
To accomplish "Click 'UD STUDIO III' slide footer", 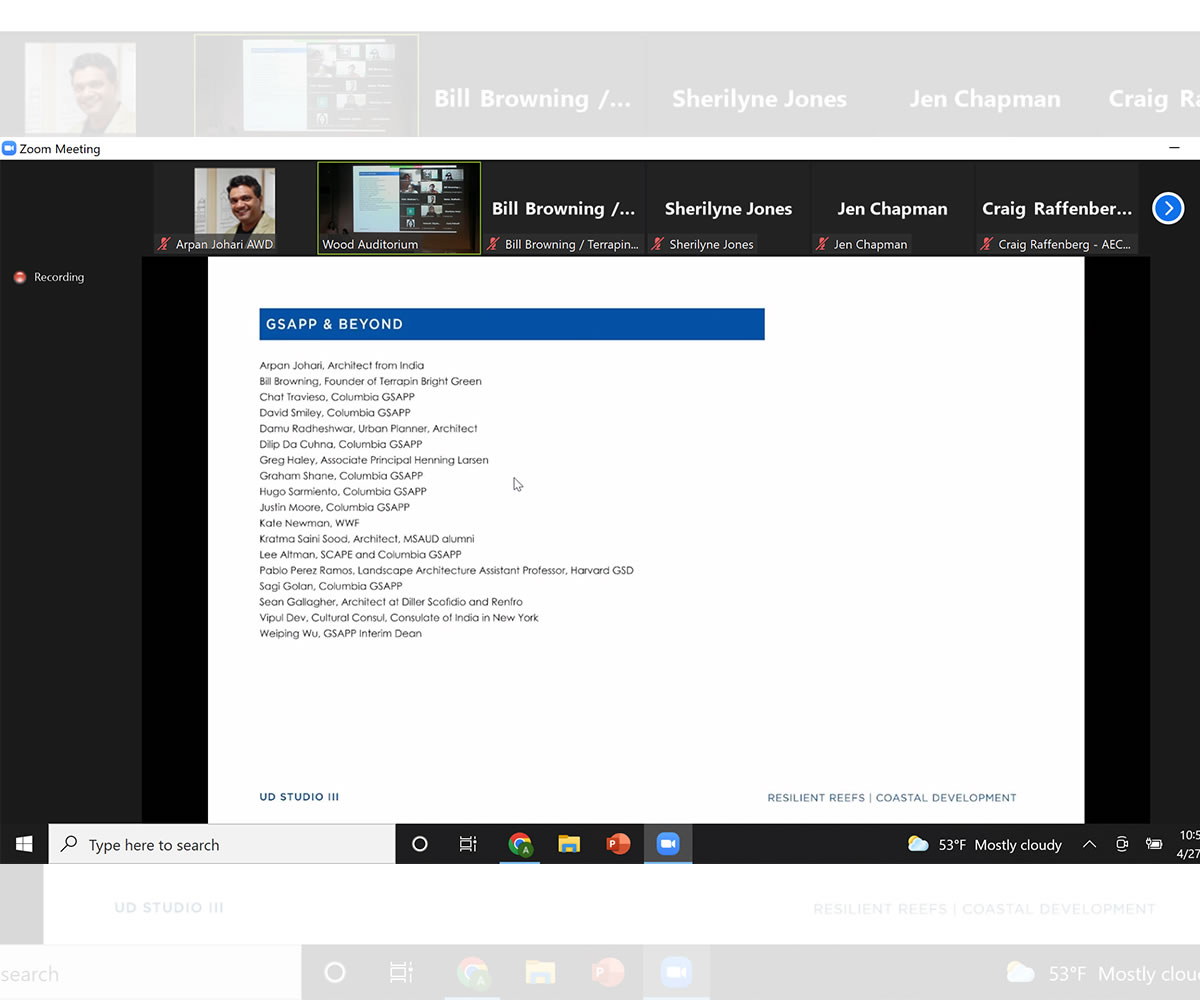I will pyautogui.click(x=299, y=797).
